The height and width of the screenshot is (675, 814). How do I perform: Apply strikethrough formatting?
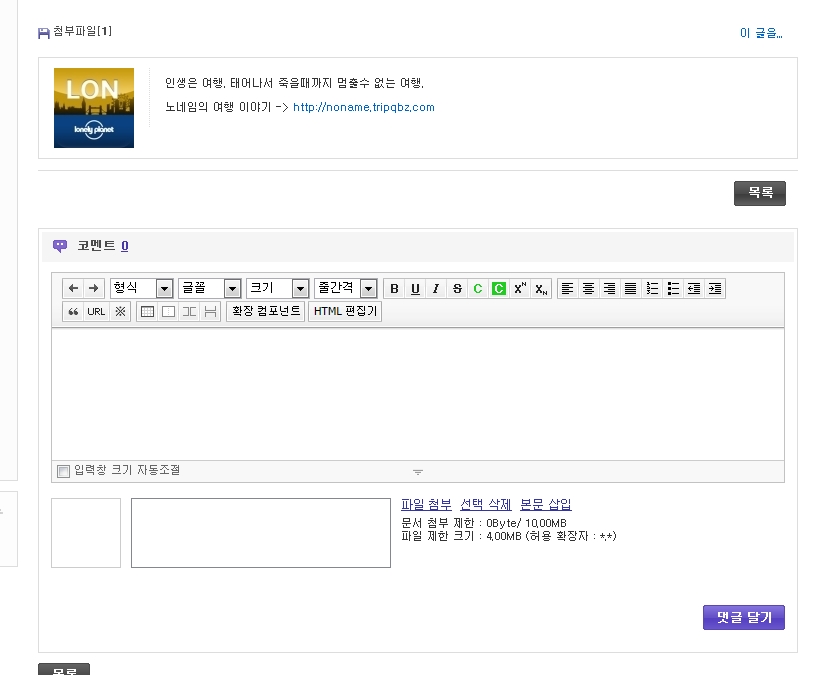[457, 289]
